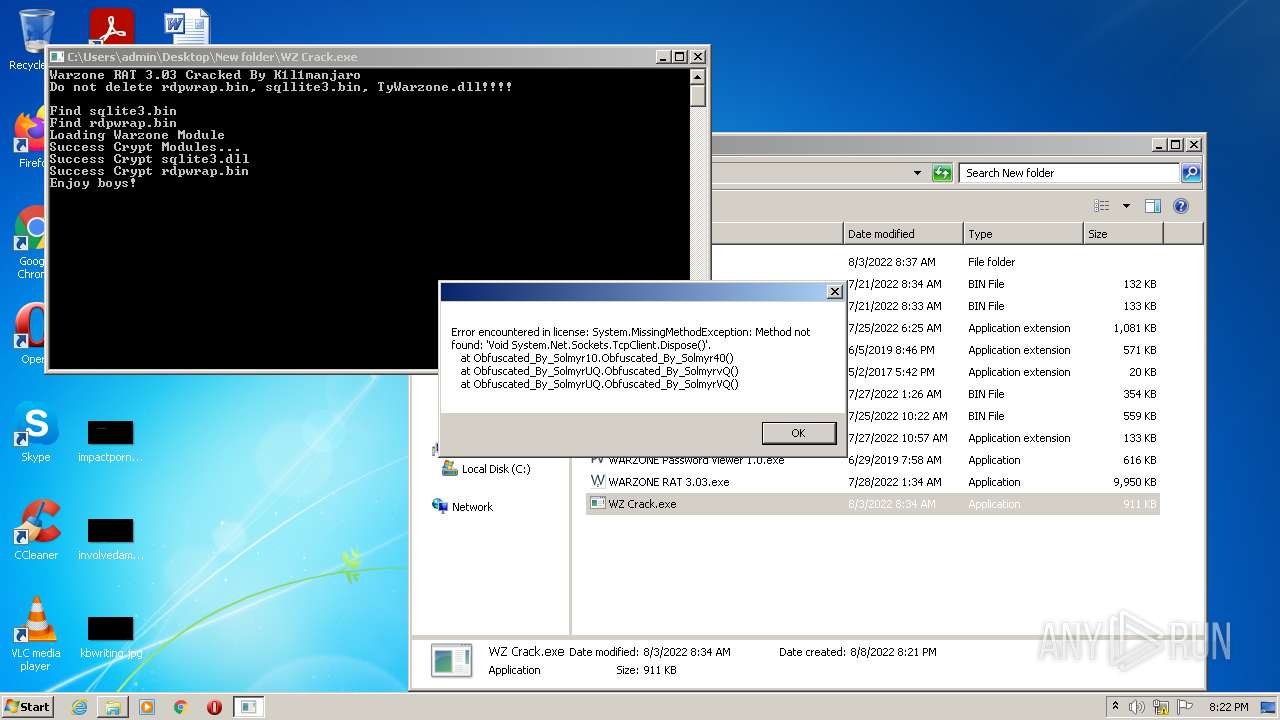Open Opera from the taskbar
This screenshot has width=1280, height=720.
point(214,707)
